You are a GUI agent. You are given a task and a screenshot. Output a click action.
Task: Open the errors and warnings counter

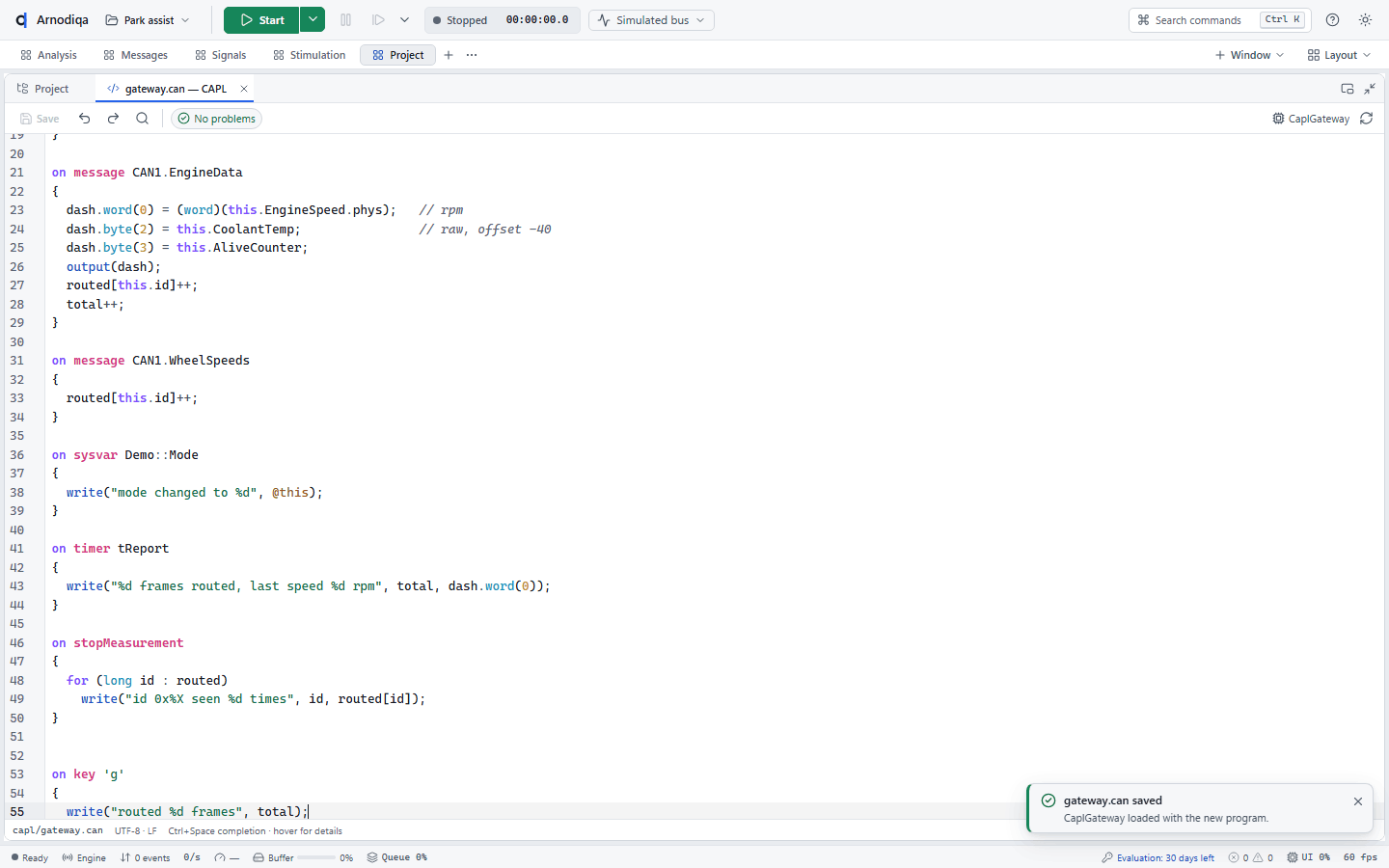[1250, 857]
